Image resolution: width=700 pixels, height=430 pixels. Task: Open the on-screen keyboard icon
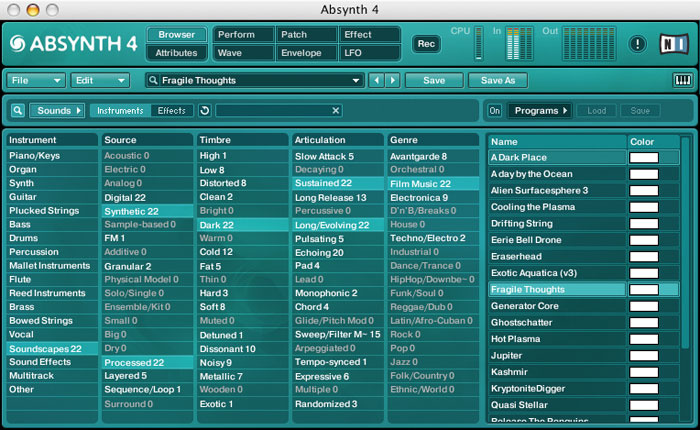[682, 80]
